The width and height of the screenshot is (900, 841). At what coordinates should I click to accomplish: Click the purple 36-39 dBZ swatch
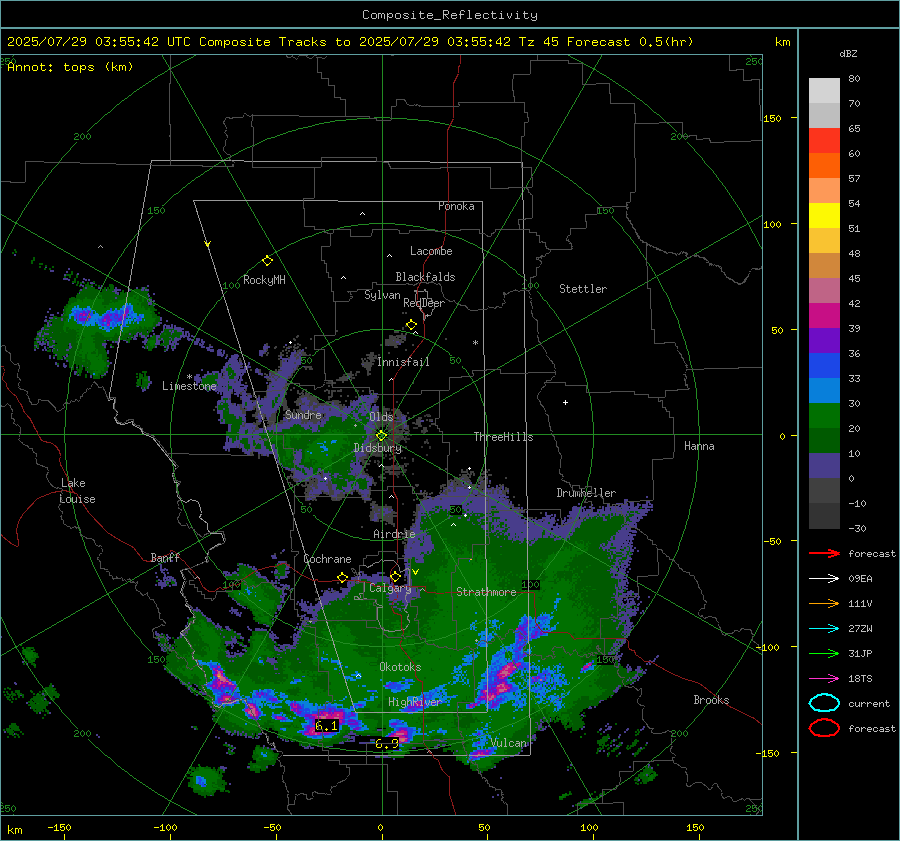pos(824,340)
